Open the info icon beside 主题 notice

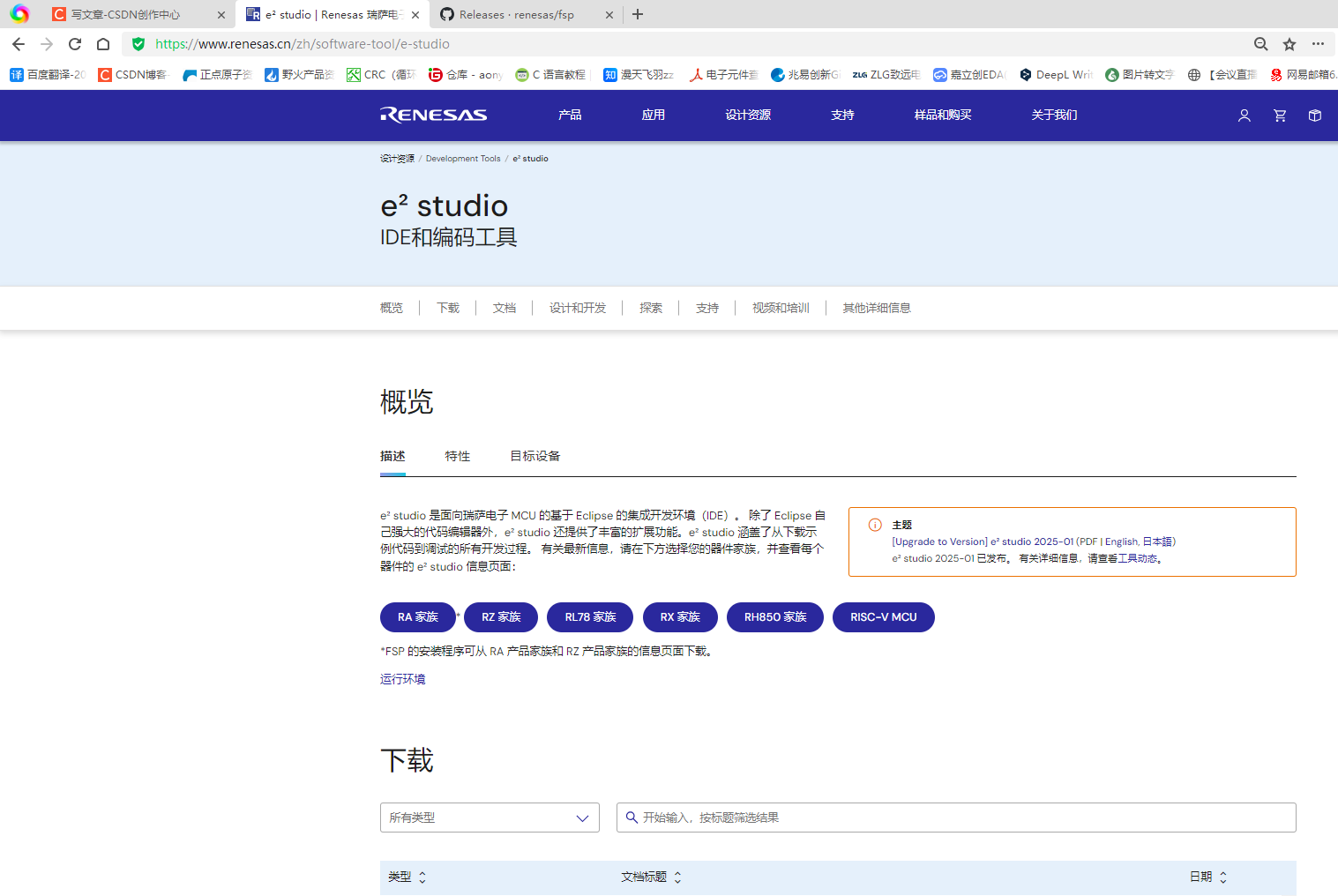click(874, 525)
